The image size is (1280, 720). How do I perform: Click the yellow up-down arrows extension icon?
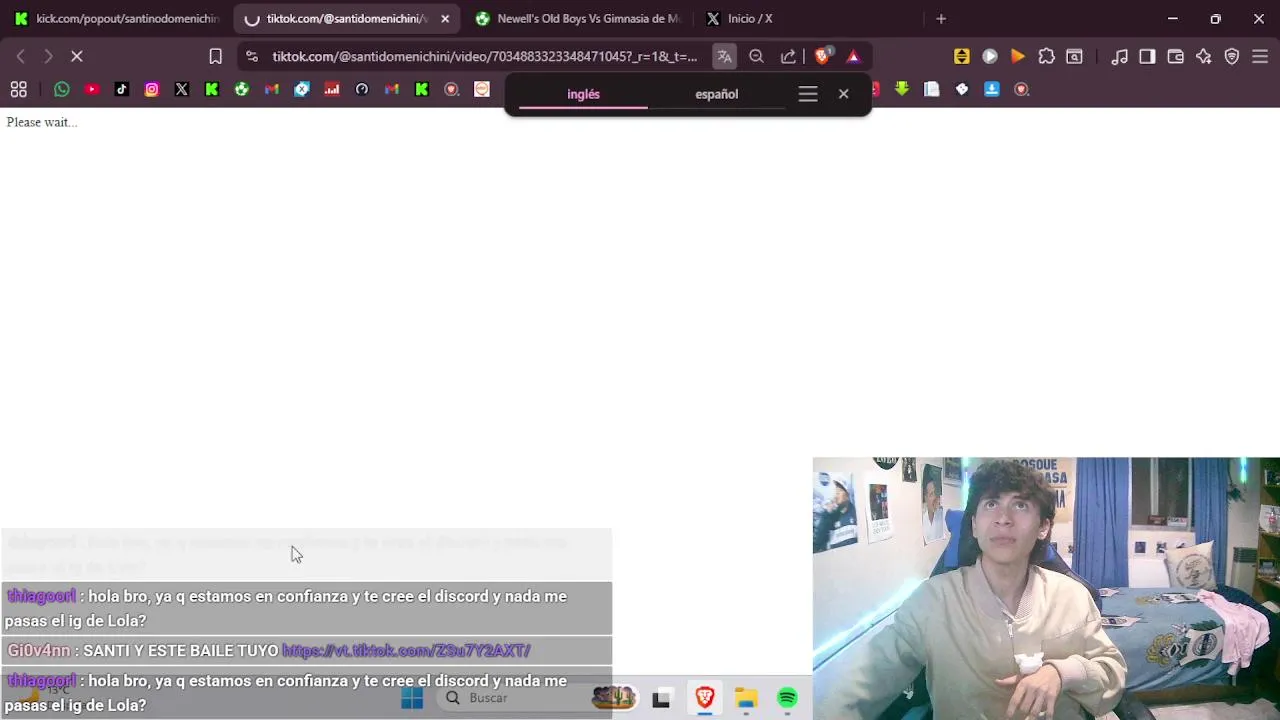(x=961, y=57)
